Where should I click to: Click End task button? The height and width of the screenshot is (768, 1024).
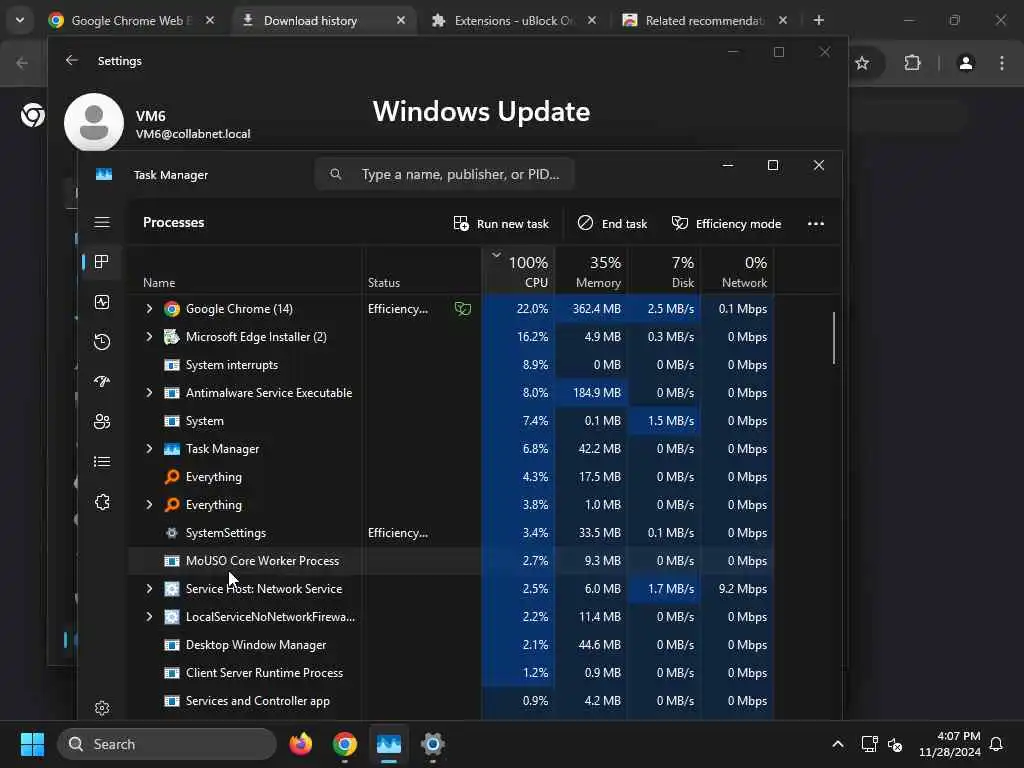tap(613, 223)
